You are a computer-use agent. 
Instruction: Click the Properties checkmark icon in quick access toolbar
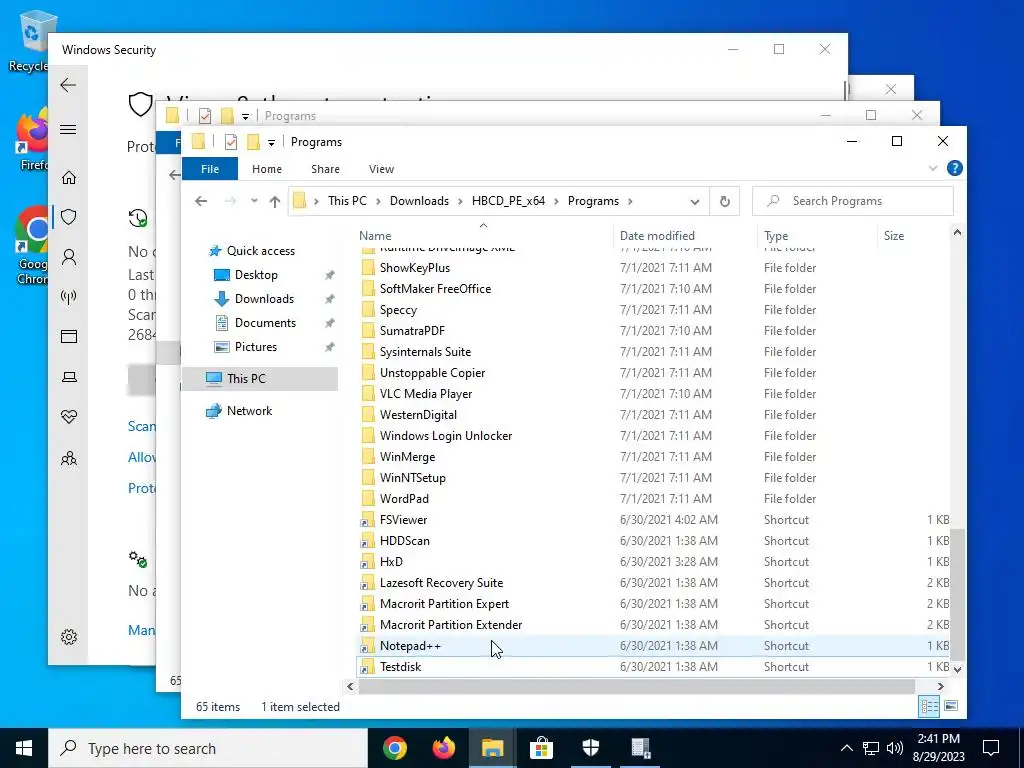coord(231,142)
